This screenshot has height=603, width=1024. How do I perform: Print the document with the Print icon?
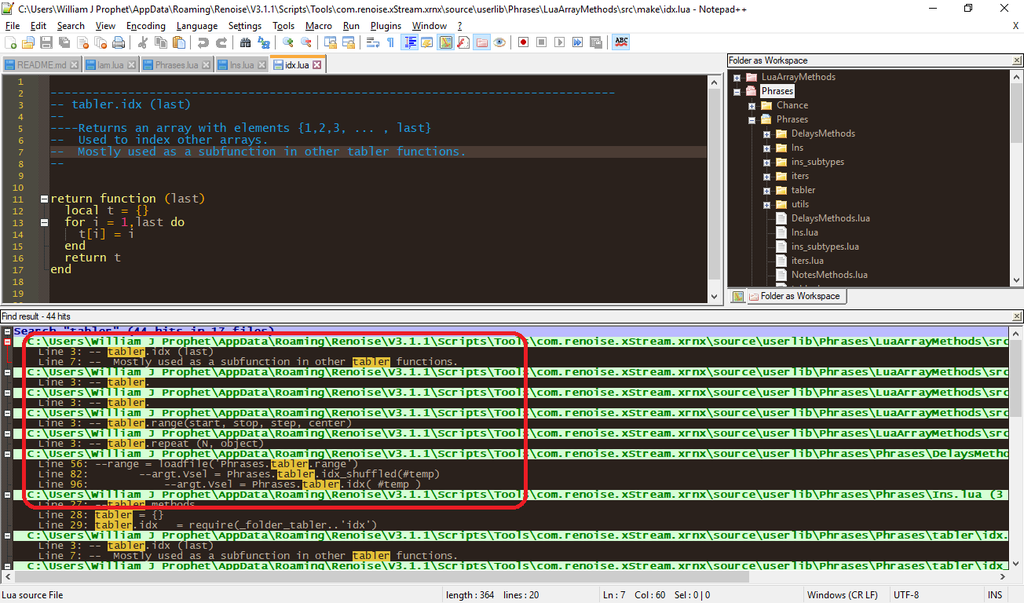click(x=118, y=42)
